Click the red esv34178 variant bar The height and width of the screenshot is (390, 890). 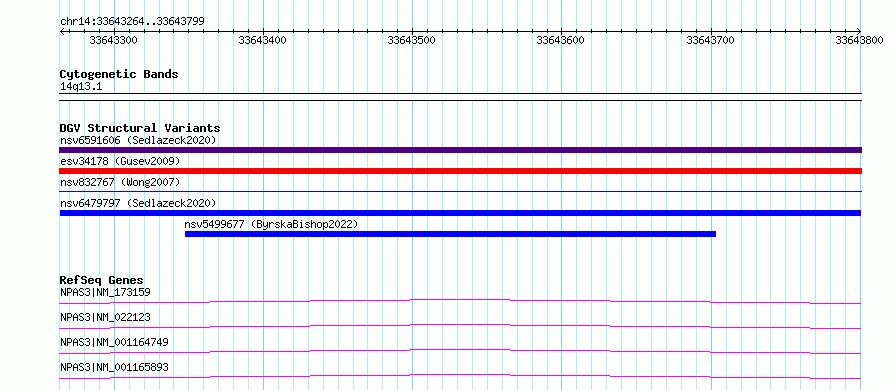click(460, 171)
